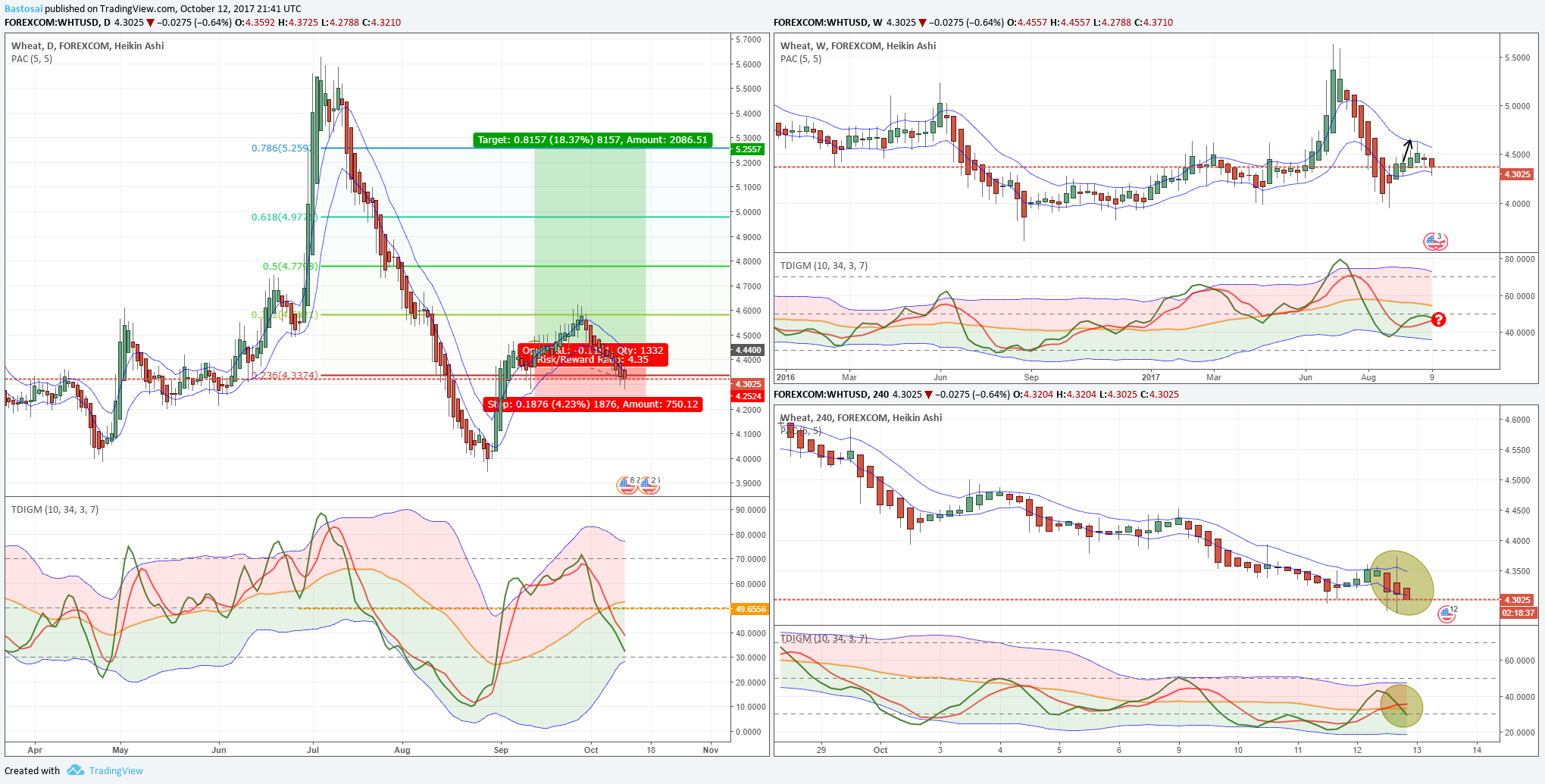Click the 4.2524 red price tag on the daily axis
1545x784 pixels.
click(748, 396)
